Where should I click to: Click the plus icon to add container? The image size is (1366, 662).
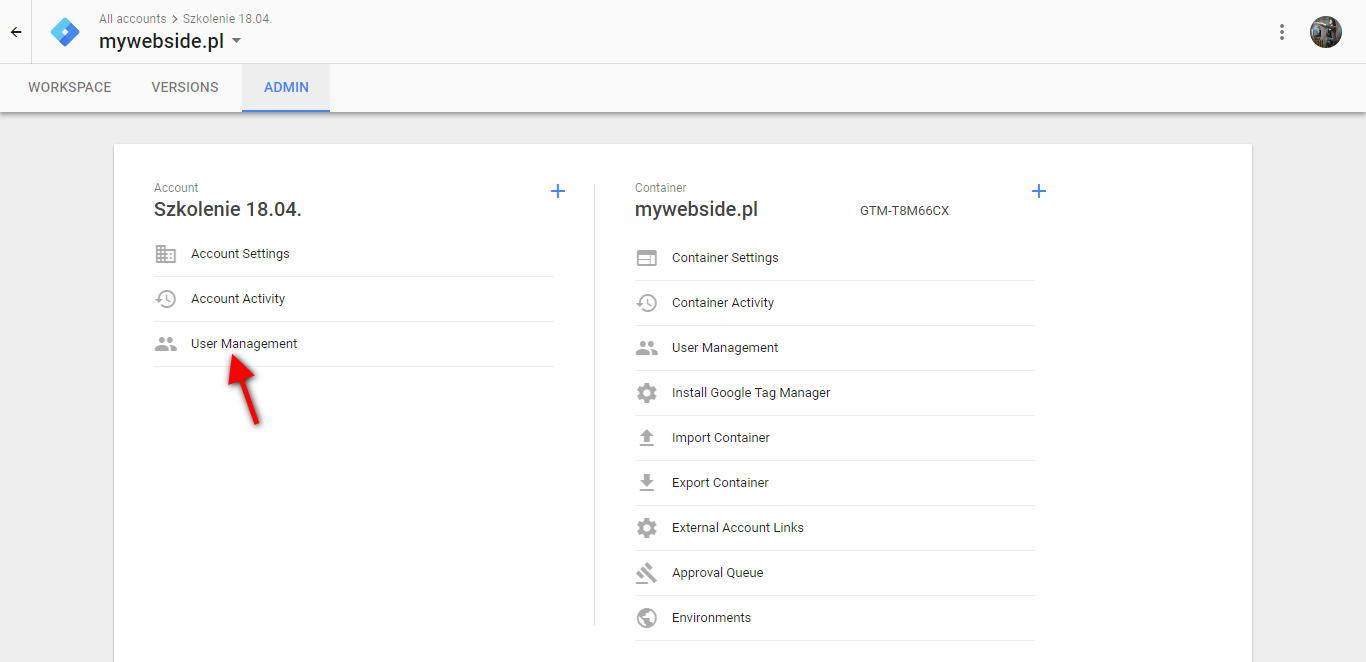(x=1039, y=191)
